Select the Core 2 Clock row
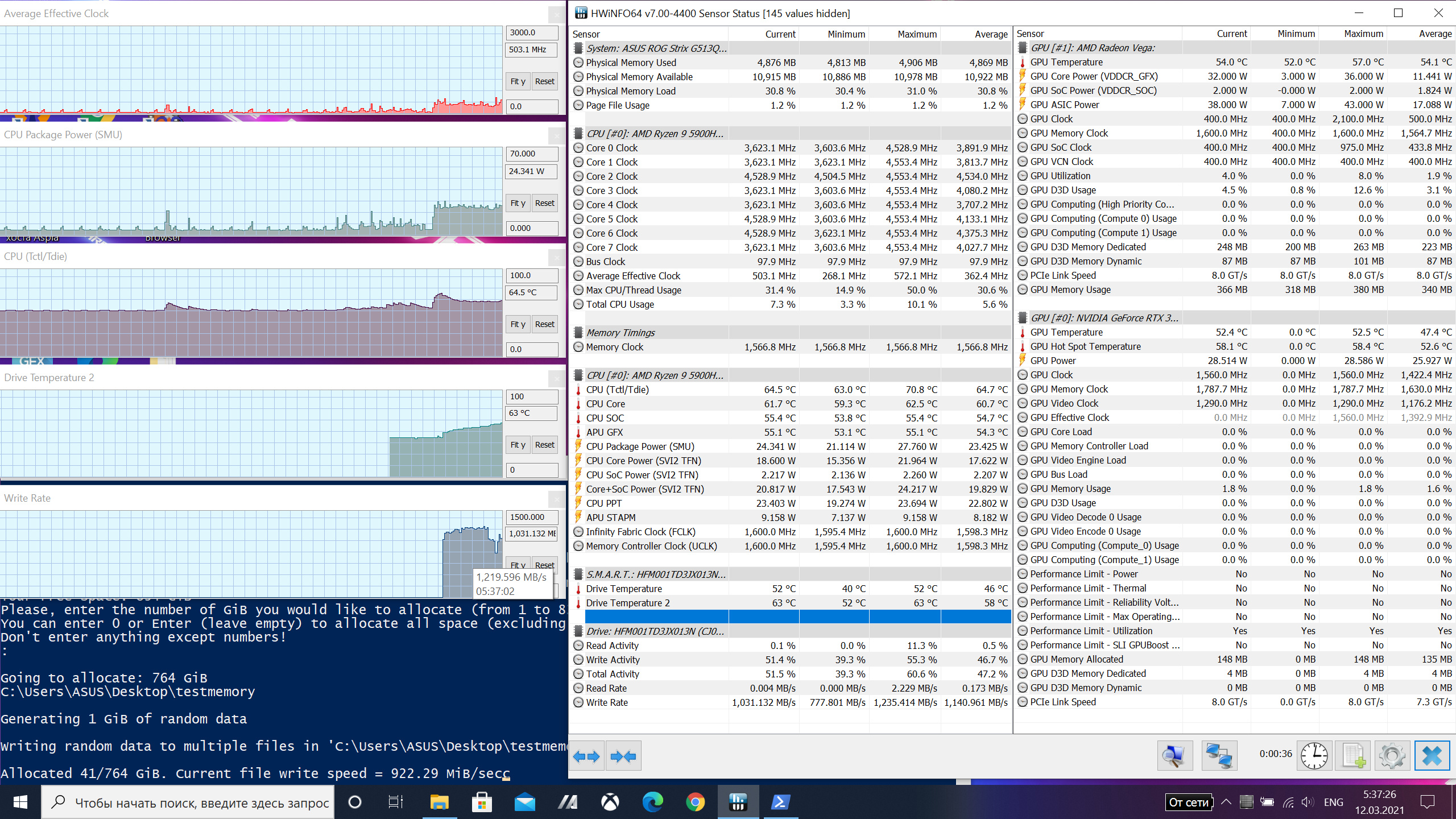Image resolution: width=1456 pixels, height=819 pixels. 791,176
